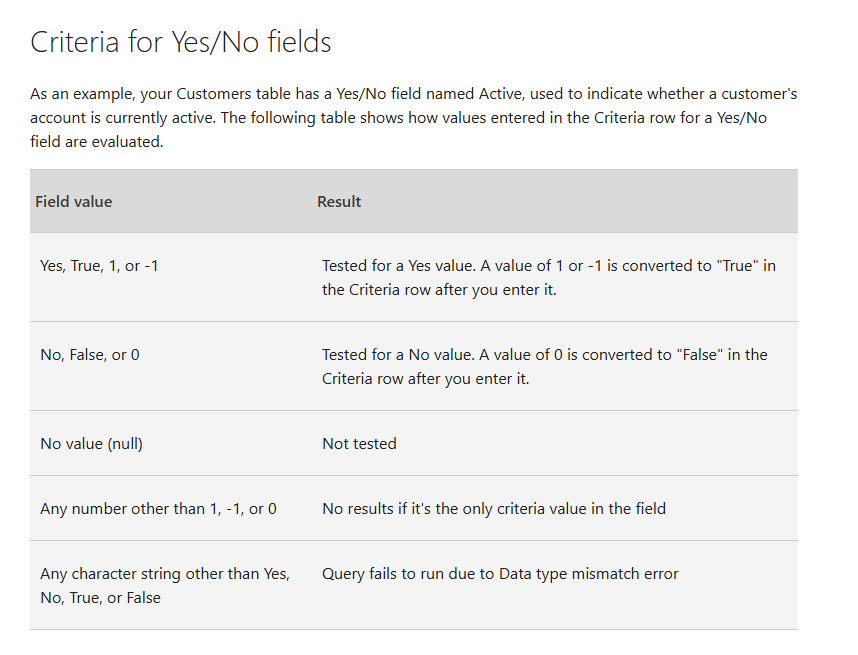Click the intro paragraph starting "As an example"
The width and height of the screenshot is (858, 655).
[413, 118]
